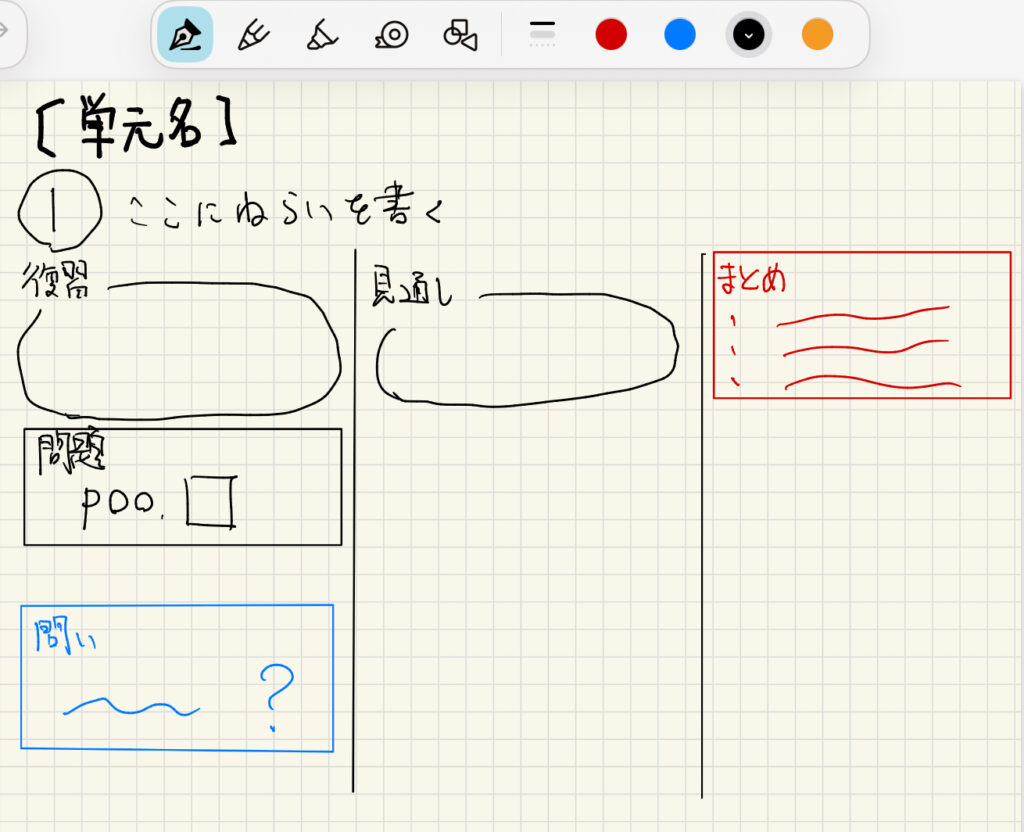Viewport: 1024px width, 832px height.
Task: Switch to the brush pen tool
Action: tap(253, 35)
